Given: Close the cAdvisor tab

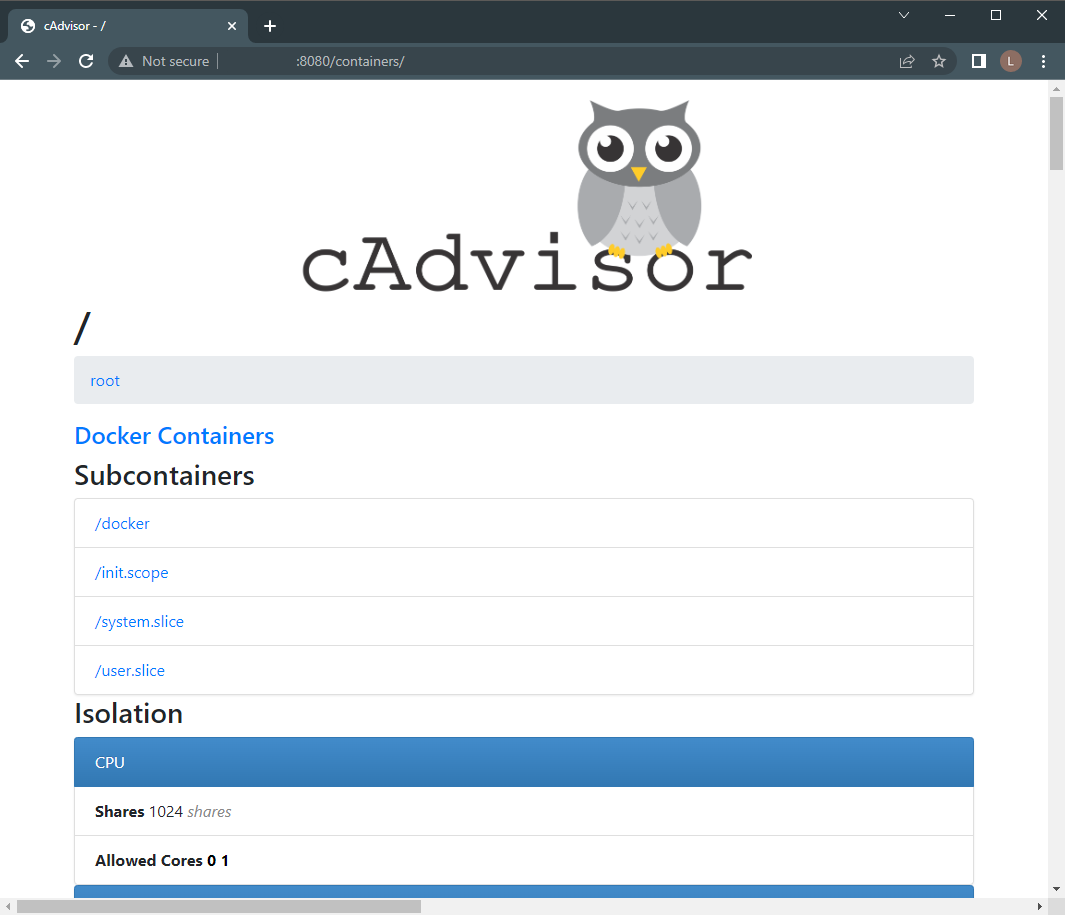Looking at the screenshot, I should (x=232, y=26).
